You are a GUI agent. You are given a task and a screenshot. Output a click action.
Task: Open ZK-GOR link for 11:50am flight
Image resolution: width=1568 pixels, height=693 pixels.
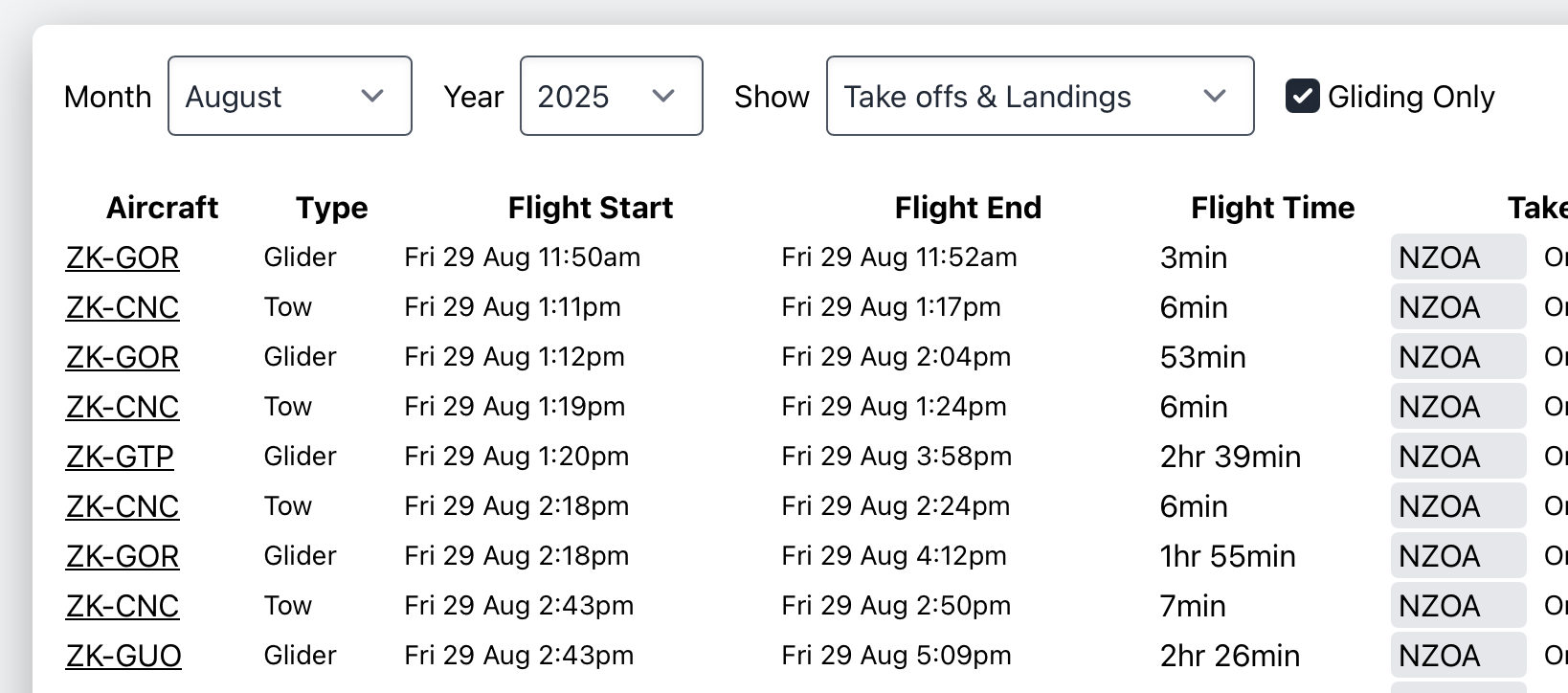point(123,257)
